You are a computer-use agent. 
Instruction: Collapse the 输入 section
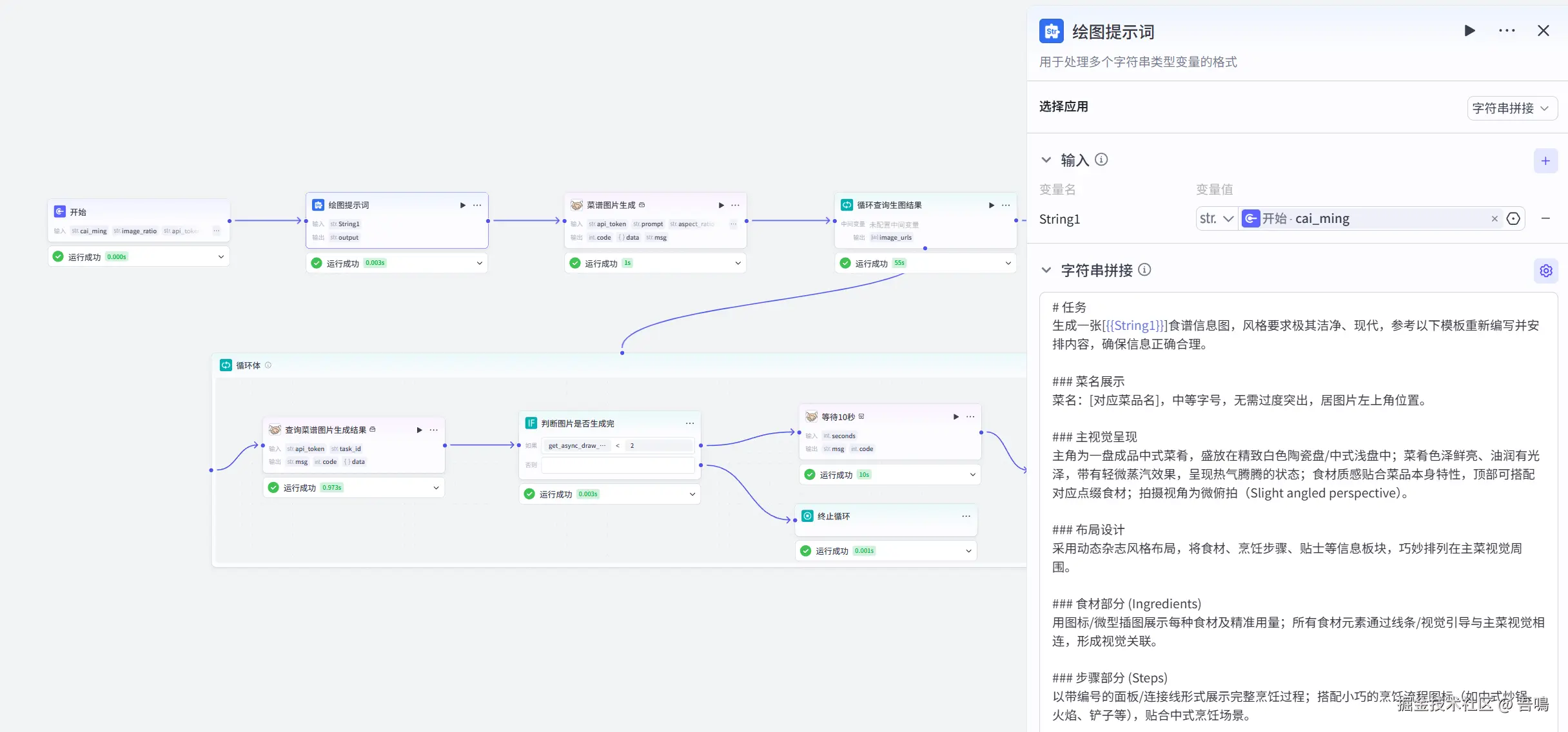coord(1046,160)
